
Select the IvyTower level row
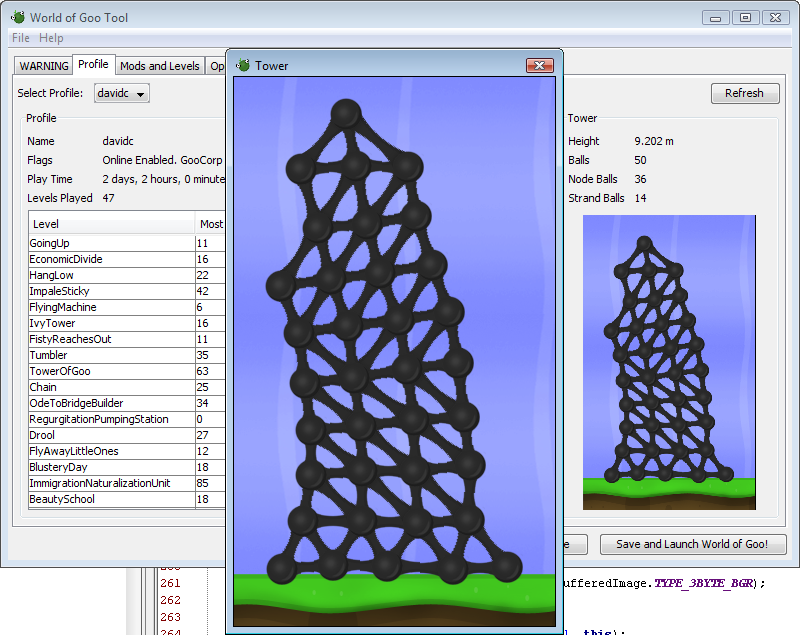[x=127, y=323]
